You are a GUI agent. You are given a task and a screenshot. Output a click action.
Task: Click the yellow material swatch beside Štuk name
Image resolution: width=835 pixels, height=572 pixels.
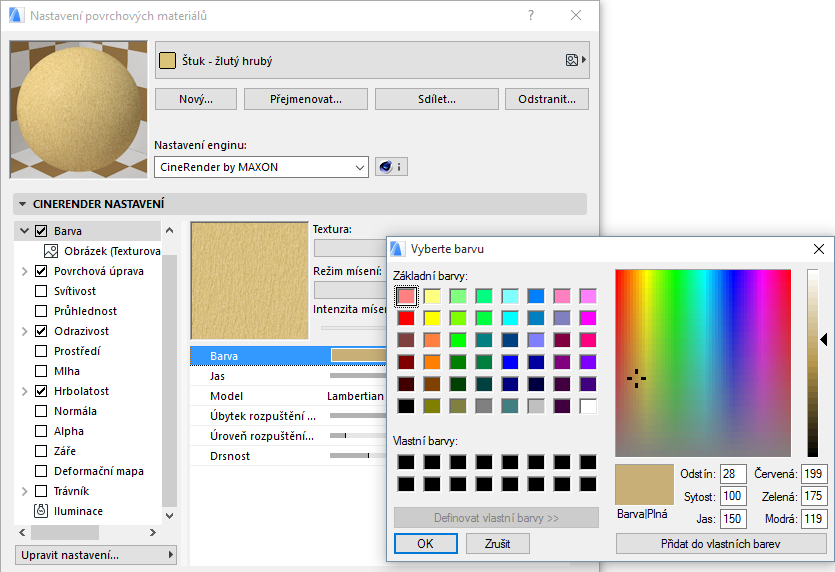[167, 61]
